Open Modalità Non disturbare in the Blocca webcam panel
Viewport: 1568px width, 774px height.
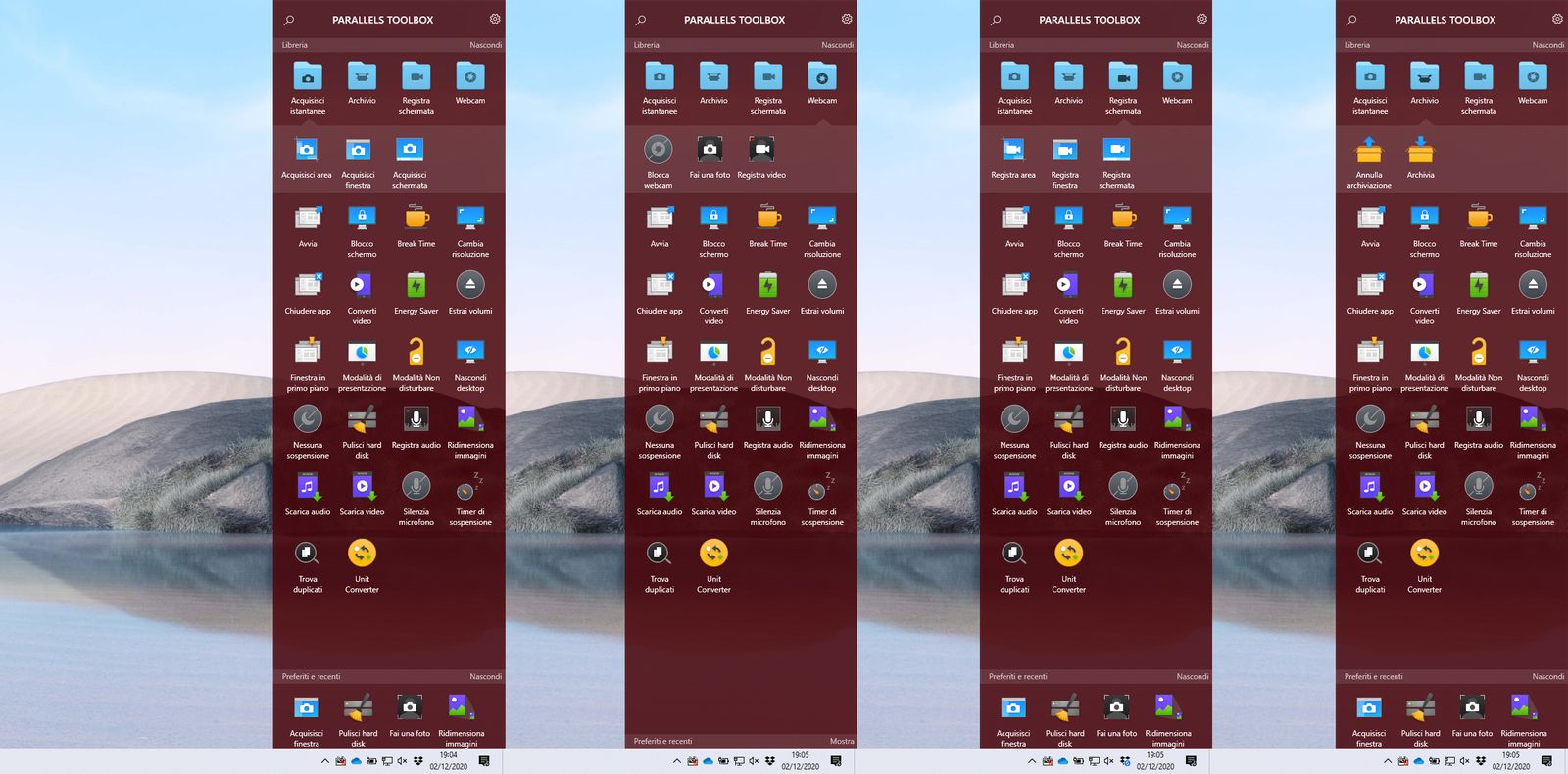[768, 365]
